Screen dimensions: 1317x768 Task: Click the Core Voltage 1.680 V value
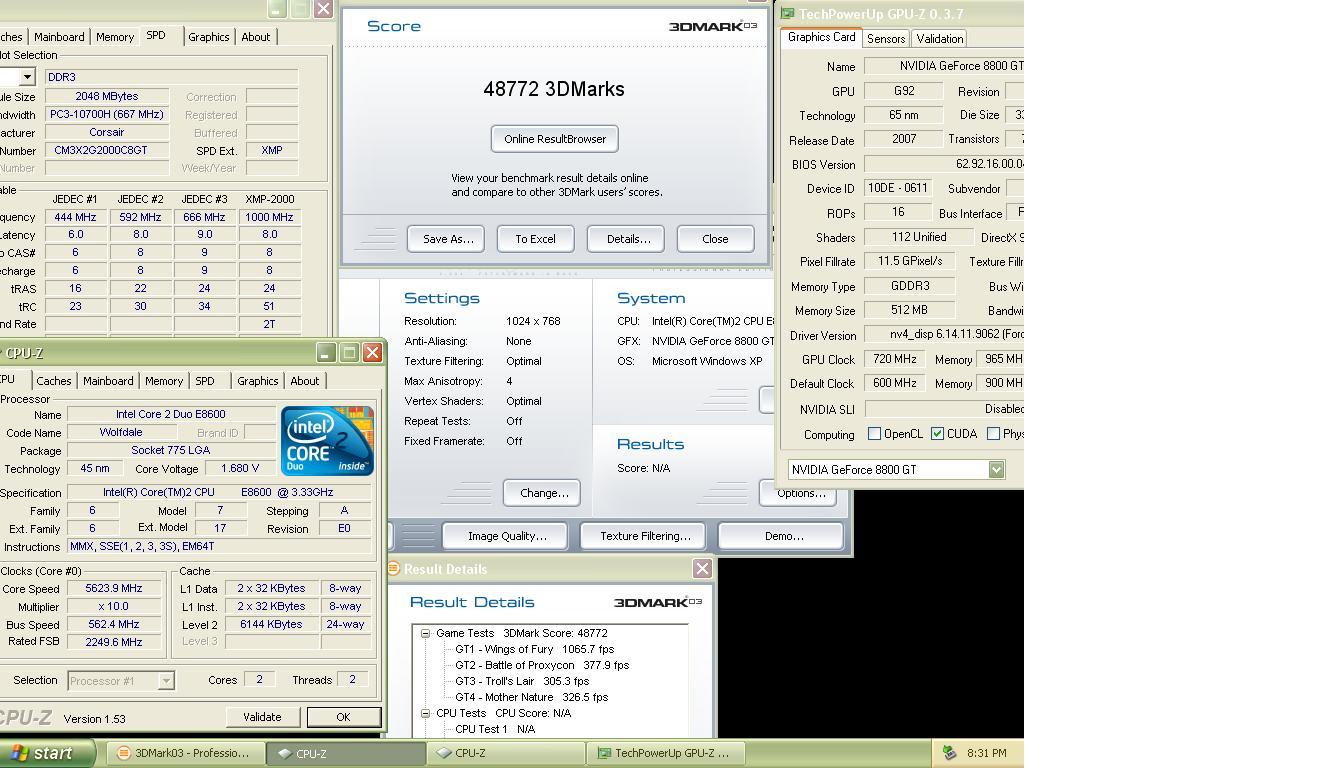pos(240,469)
